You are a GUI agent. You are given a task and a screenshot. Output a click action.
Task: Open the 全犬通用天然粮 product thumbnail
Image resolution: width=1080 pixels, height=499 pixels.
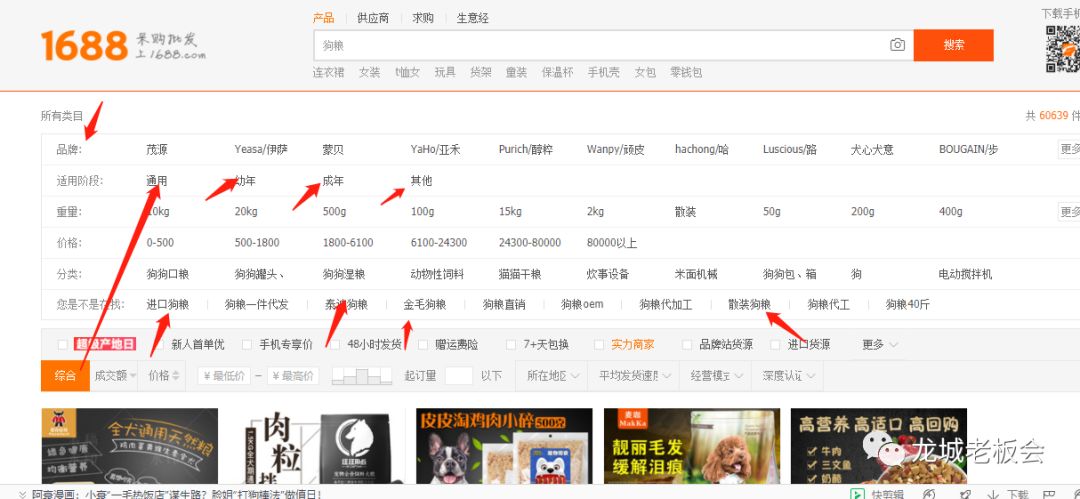(129, 446)
